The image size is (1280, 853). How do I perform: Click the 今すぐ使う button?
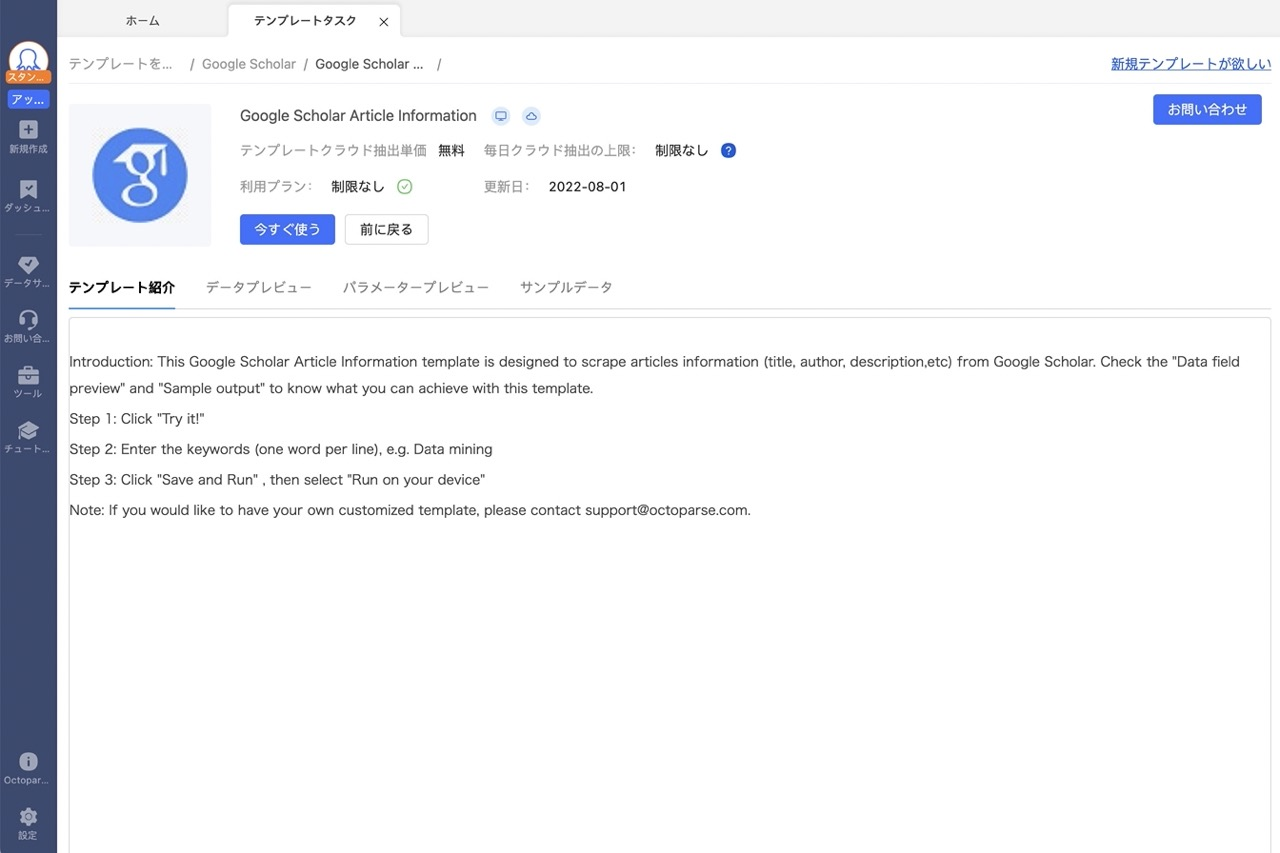point(287,229)
